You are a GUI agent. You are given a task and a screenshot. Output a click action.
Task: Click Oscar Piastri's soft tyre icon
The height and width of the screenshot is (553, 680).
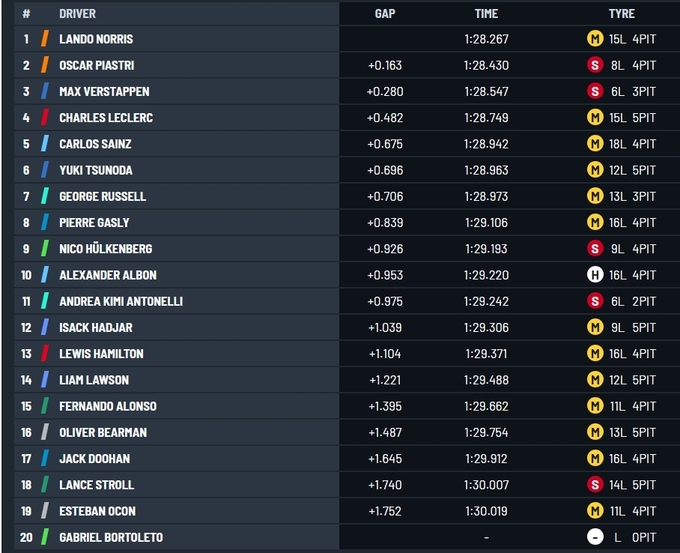tap(594, 65)
